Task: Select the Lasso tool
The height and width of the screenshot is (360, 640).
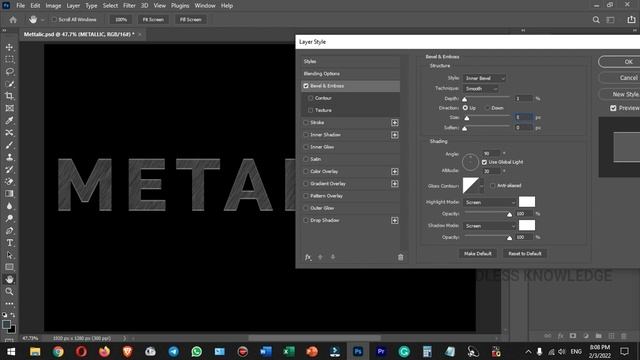Action: tap(9, 72)
